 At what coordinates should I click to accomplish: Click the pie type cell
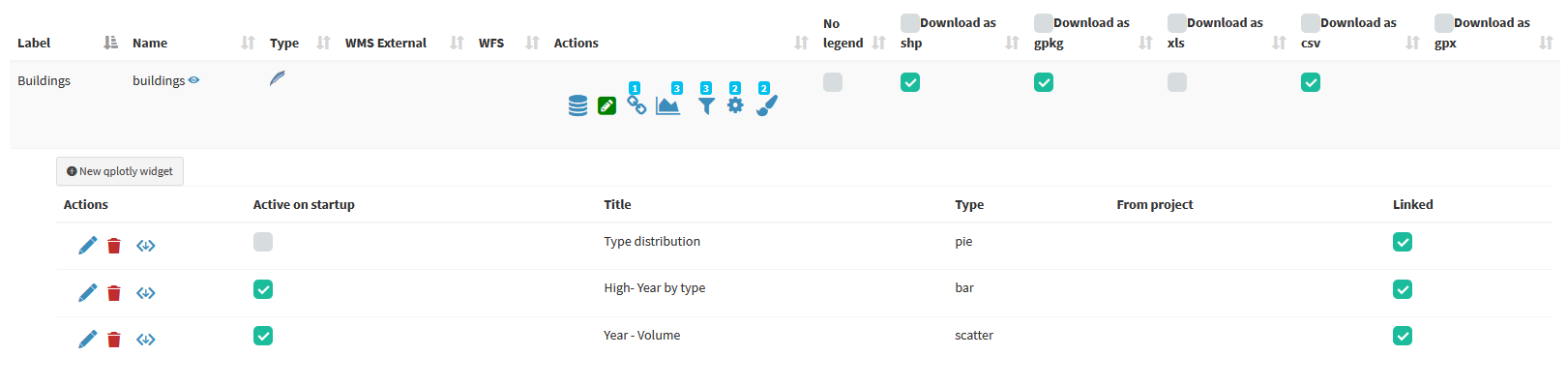[963, 241]
